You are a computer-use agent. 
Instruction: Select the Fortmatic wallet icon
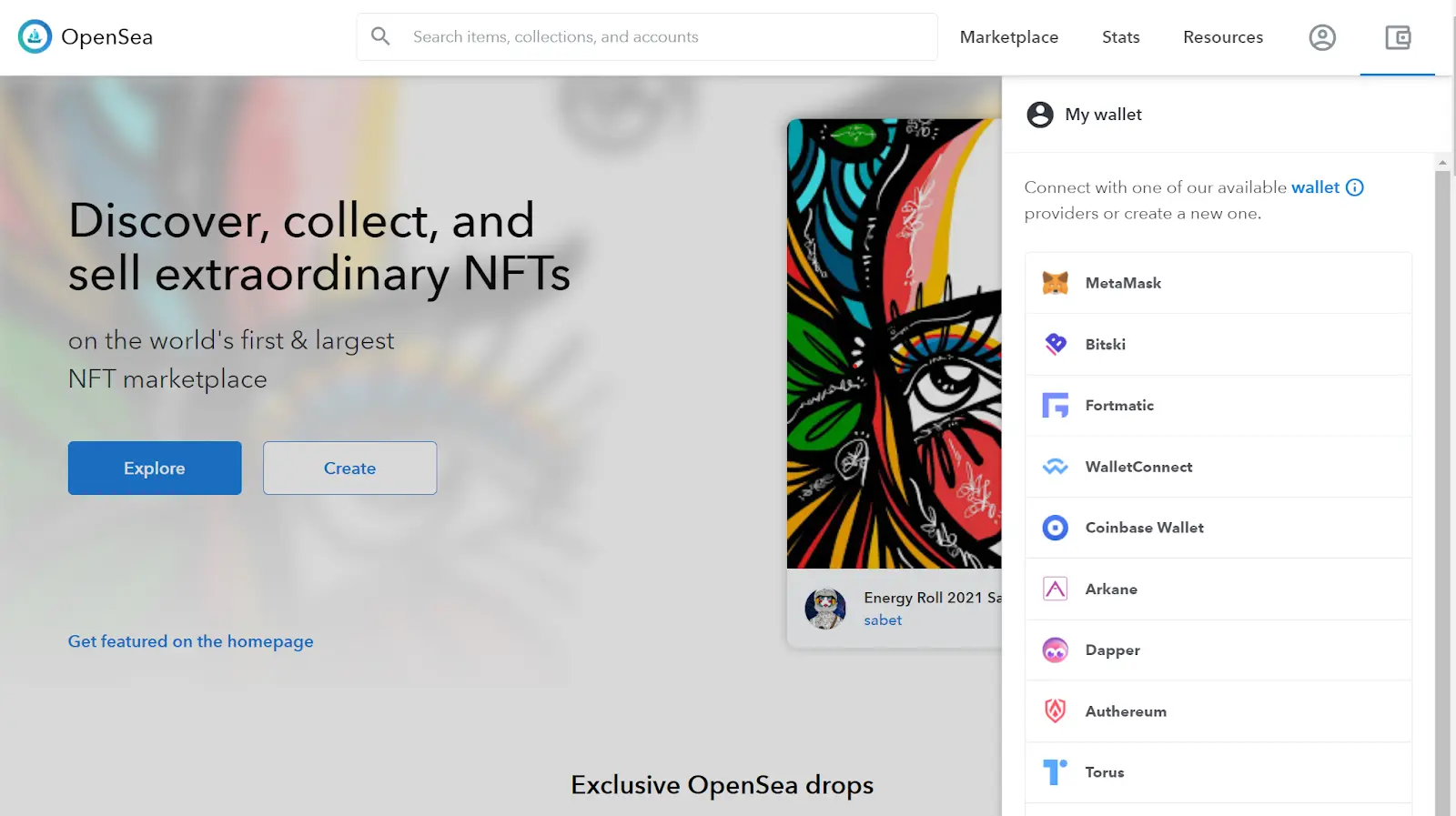[1055, 406]
